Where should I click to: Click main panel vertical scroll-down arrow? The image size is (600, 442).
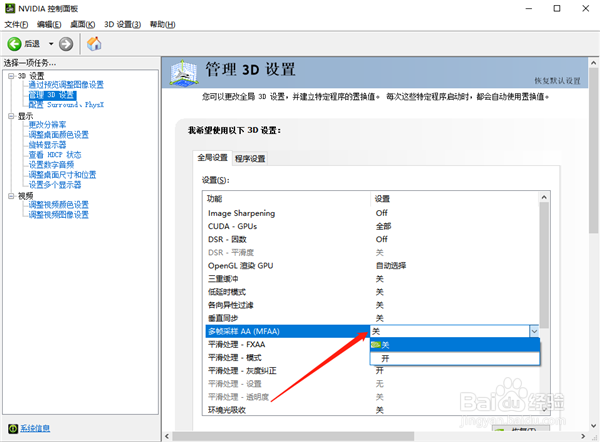tap(593, 425)
